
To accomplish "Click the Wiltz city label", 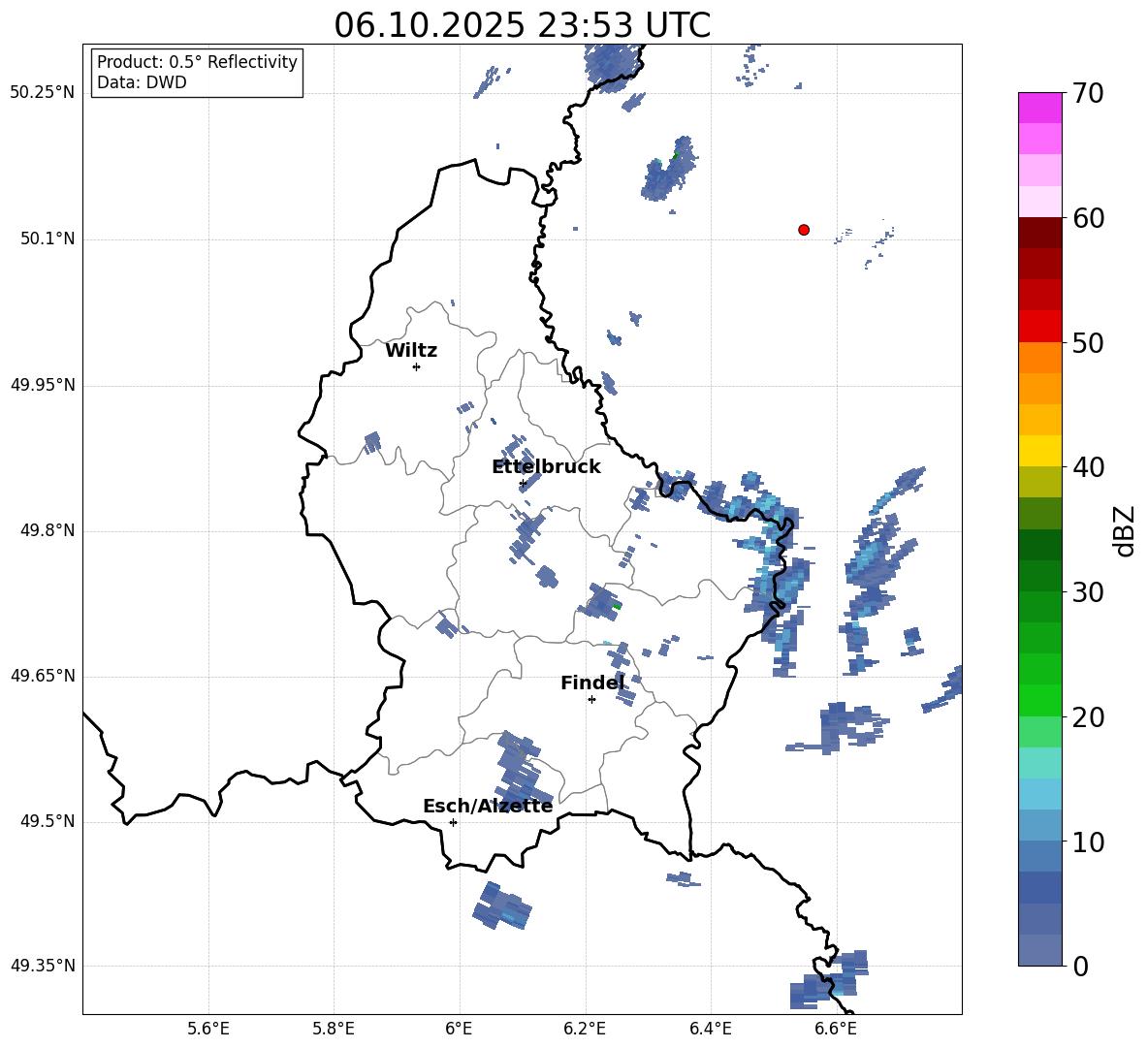I will [411, 351].
